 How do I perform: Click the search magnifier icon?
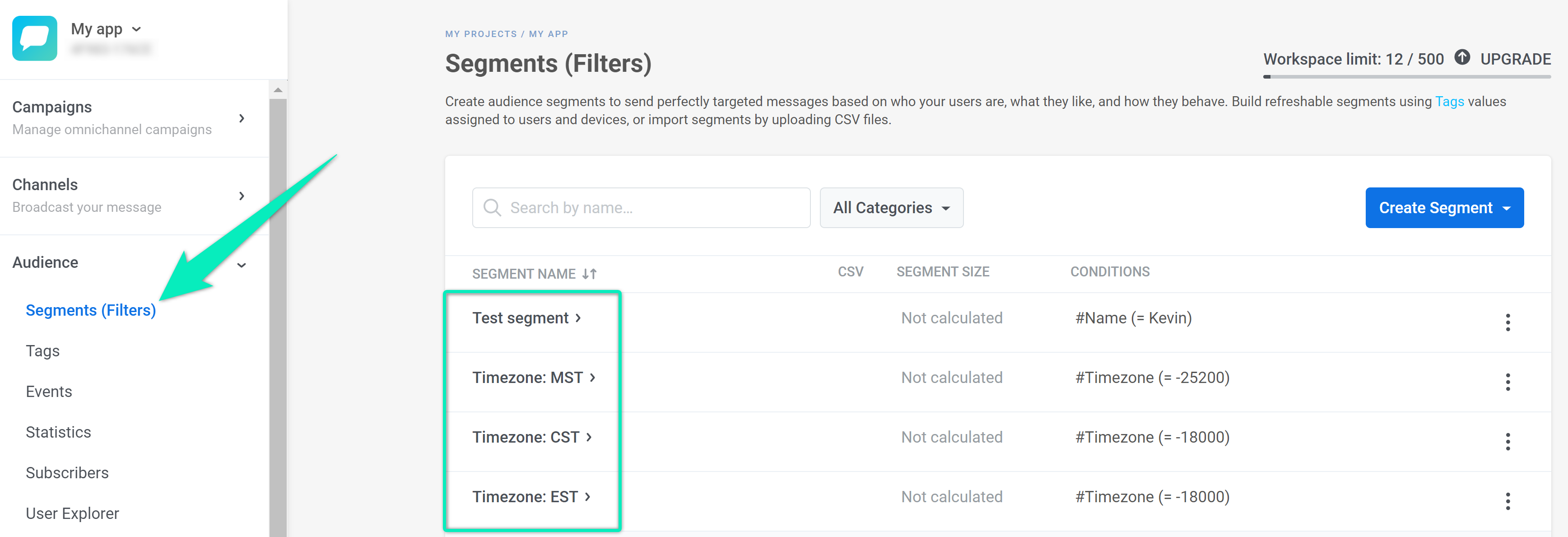tap(492, 208)
